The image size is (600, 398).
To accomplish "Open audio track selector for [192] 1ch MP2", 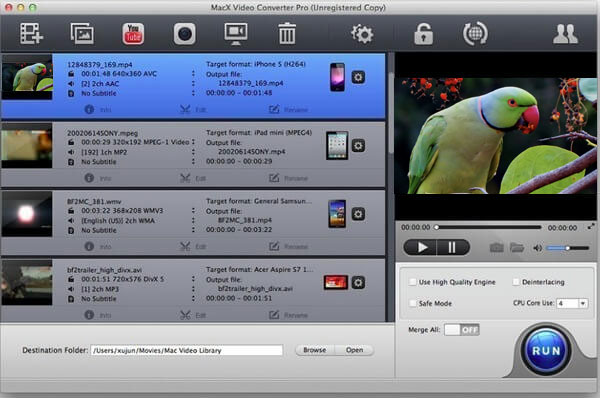I will click(x=193, y=152).
